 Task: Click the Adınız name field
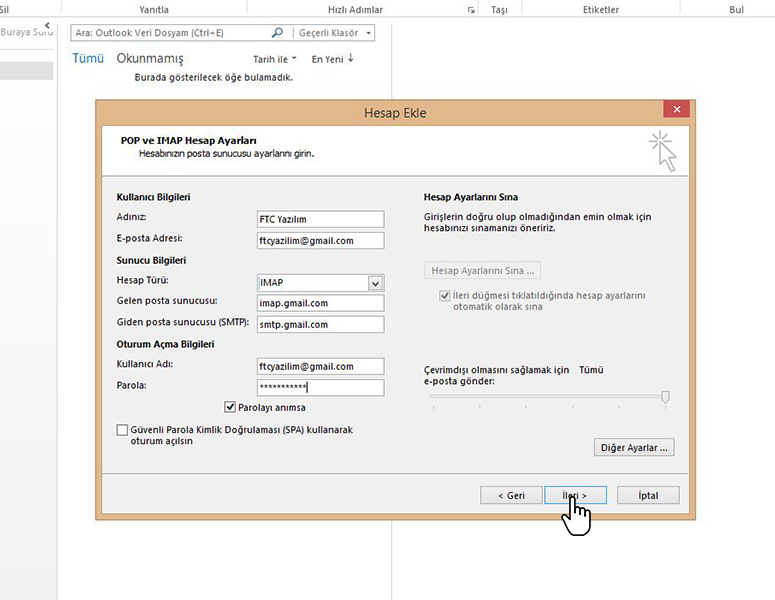320,219
